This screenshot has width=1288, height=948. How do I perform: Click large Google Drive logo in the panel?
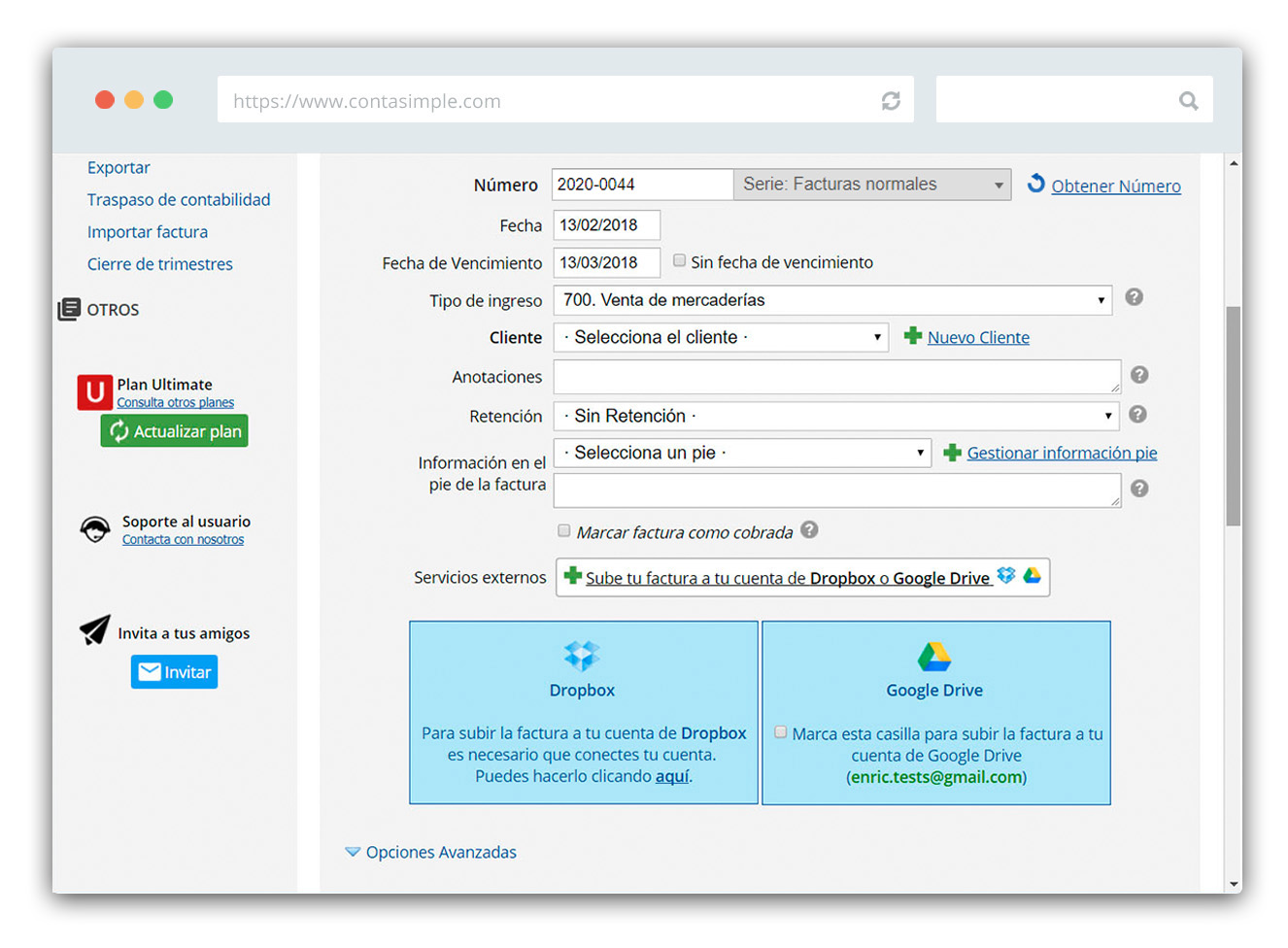coord(934,657)
